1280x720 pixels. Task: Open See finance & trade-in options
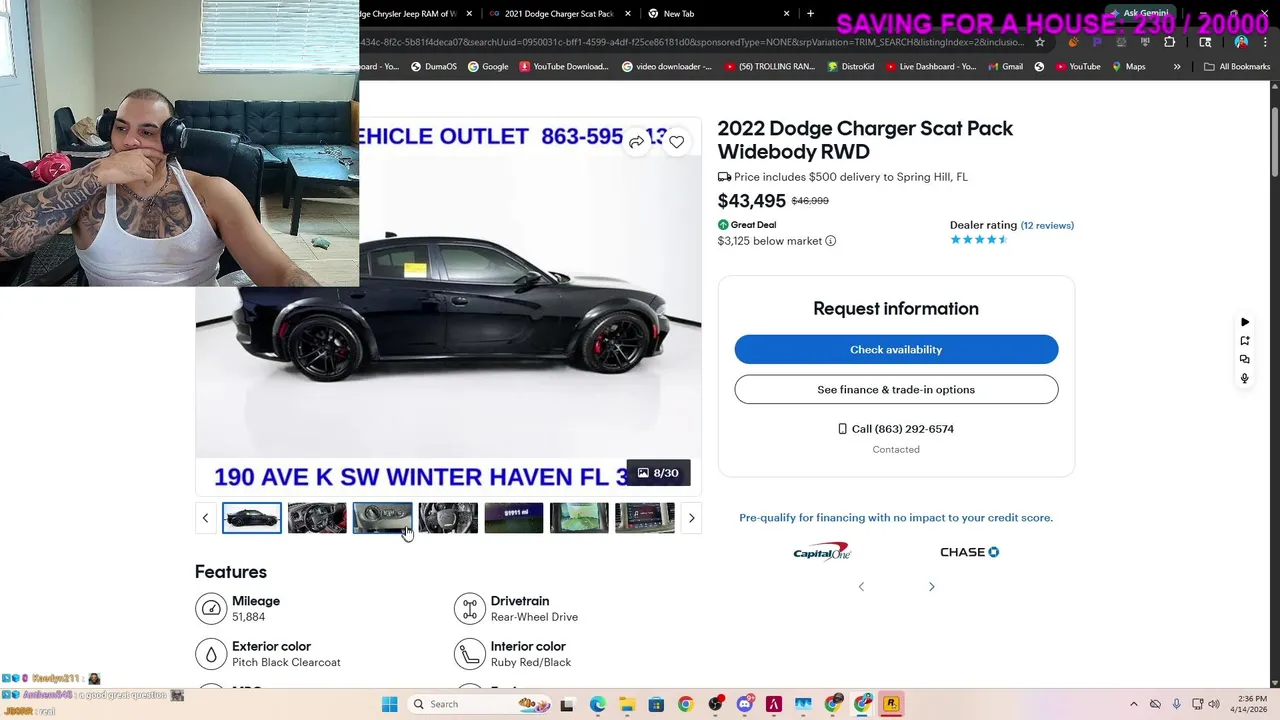(896, 389)
